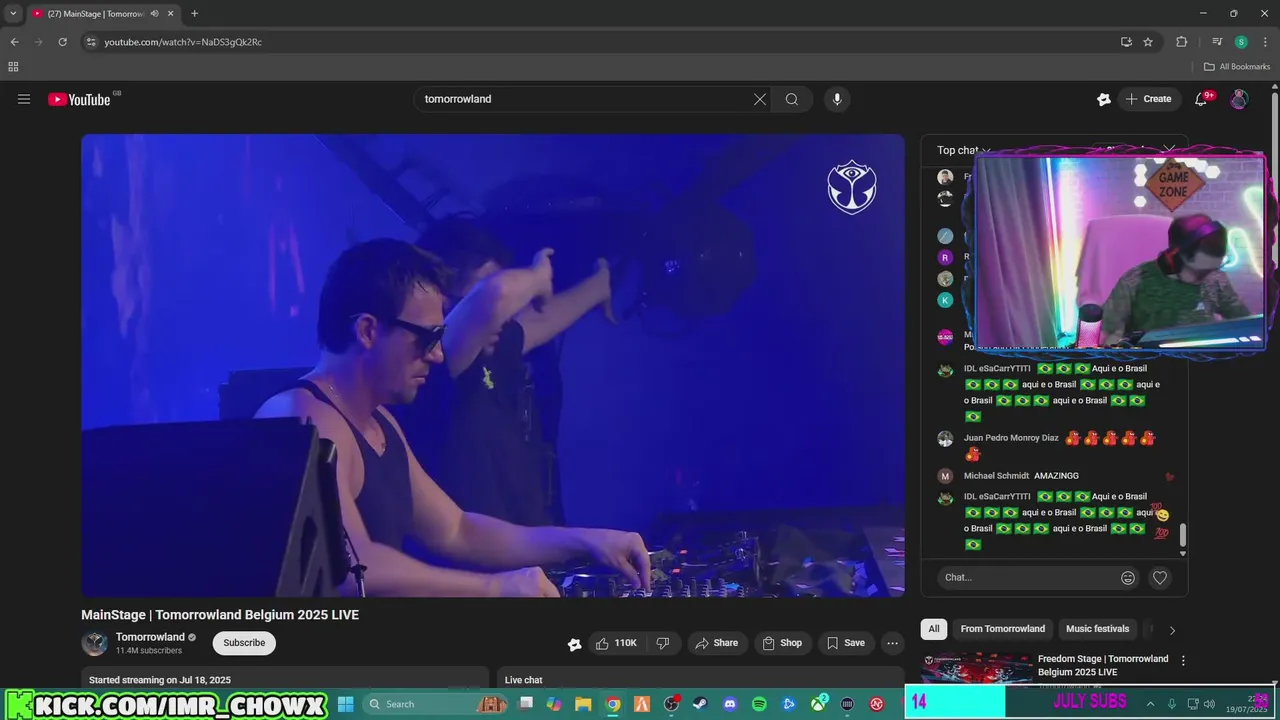Open more actions ellipsis under video
Viewport: 1280px width, 720px height.
pyautogui.click(x=893, y=643)
